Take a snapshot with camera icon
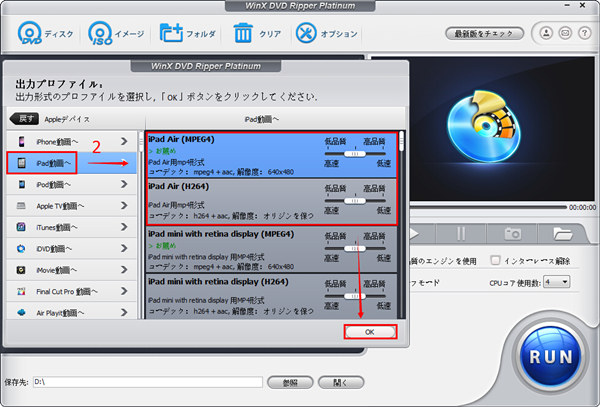600x407 pixels. click(512, 233)
